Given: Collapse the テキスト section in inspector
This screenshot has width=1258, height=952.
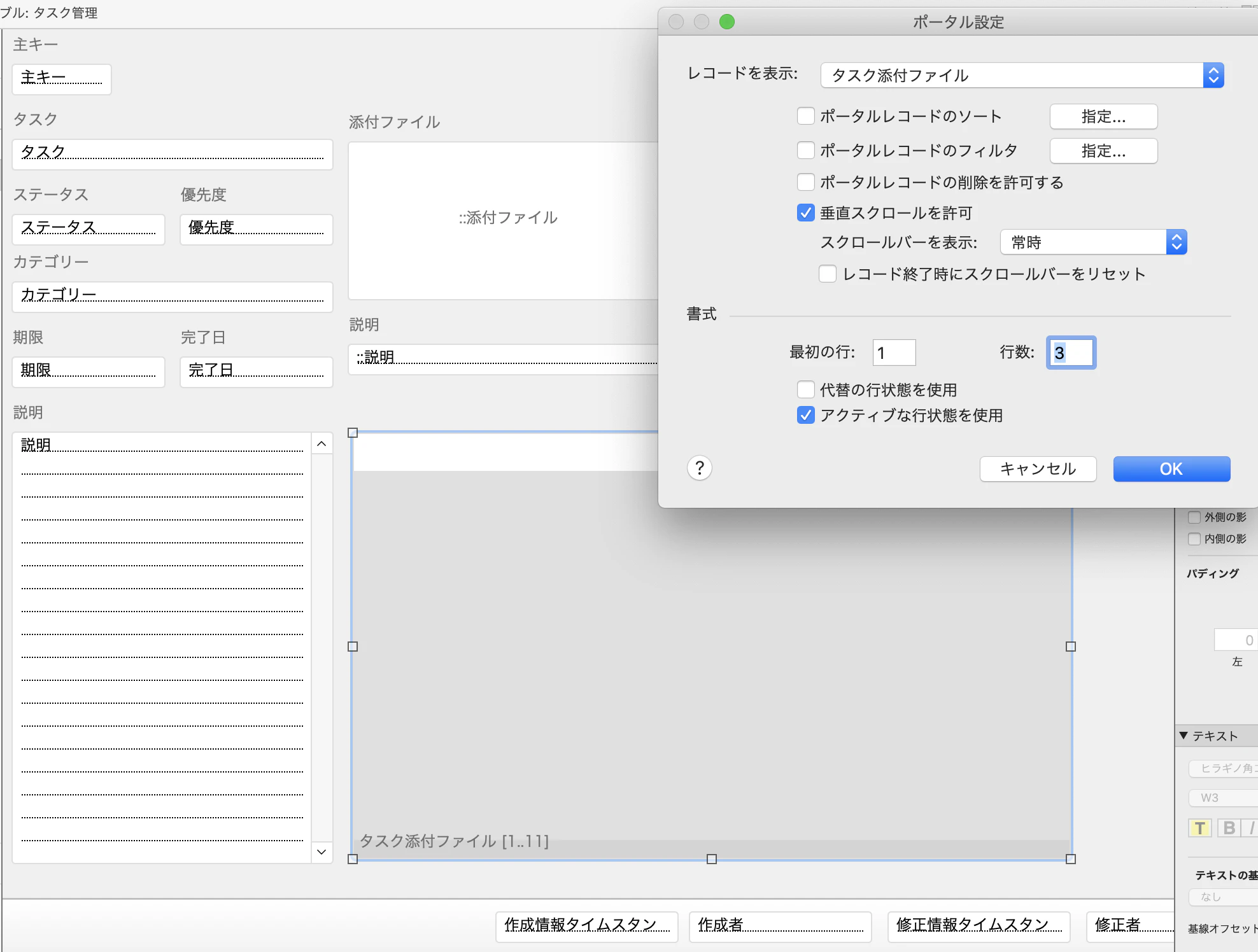Looking at the screenshot, I should pos(1184,736).
